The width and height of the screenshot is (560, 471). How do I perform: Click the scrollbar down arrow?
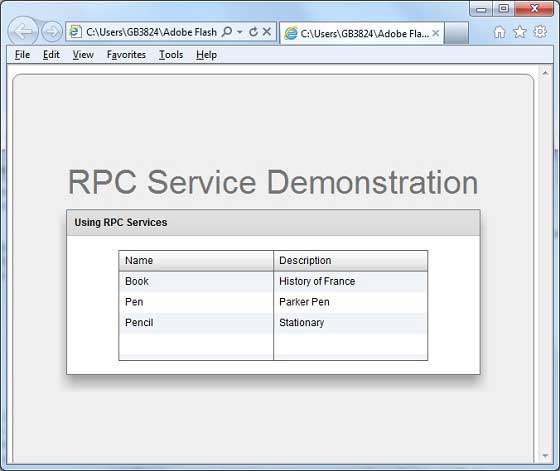coord(545,455)
